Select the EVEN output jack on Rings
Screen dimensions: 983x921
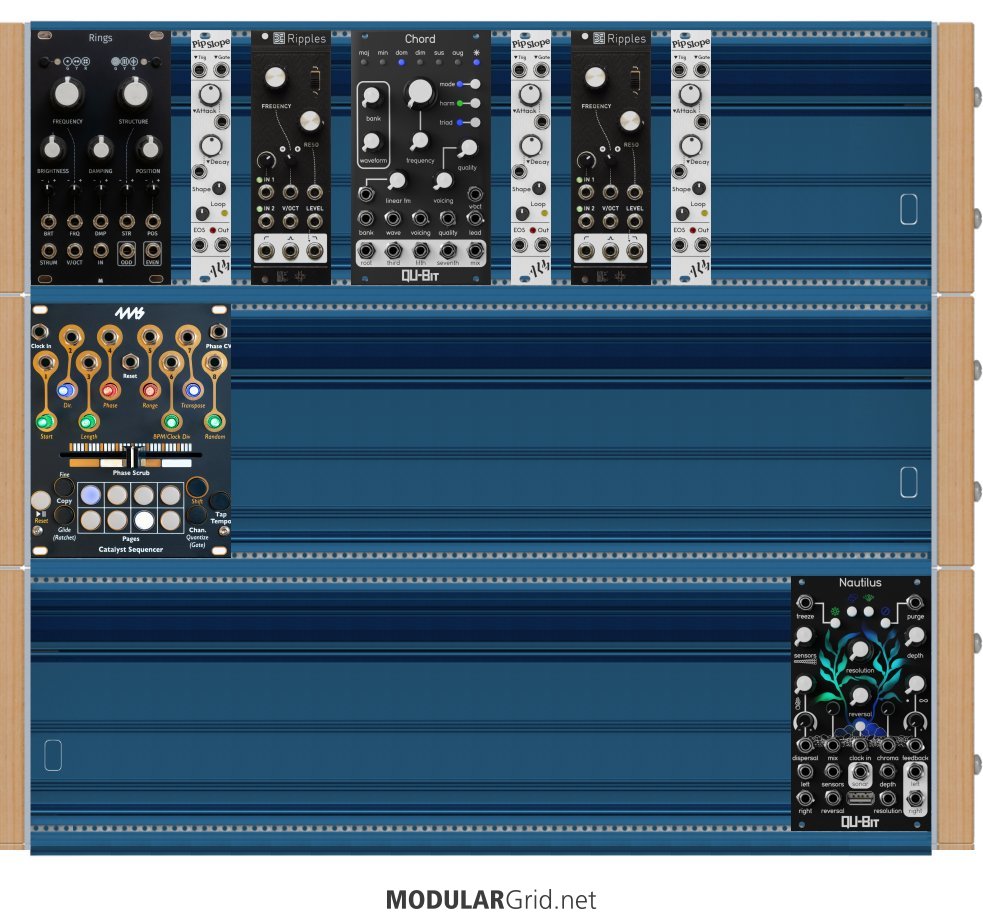click(x=152, y=251)
